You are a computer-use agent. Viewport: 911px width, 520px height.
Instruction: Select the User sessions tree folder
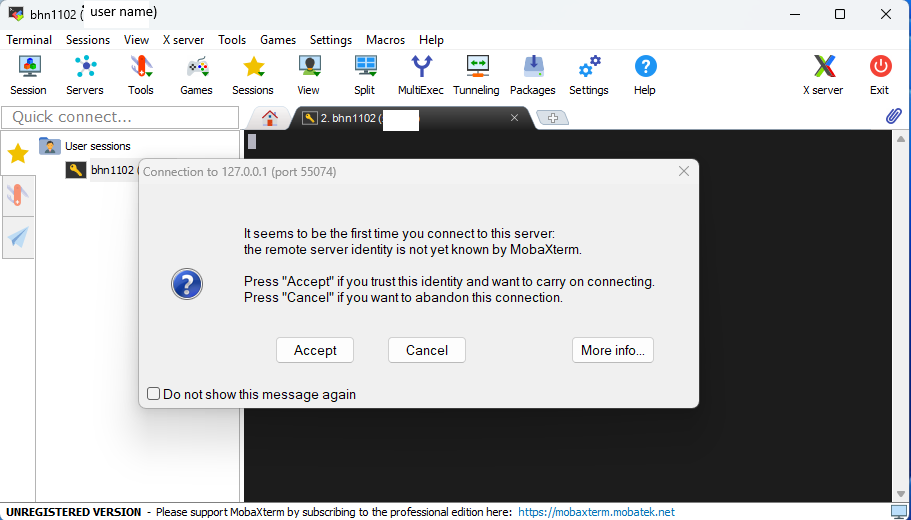click(x=85, y=146)
